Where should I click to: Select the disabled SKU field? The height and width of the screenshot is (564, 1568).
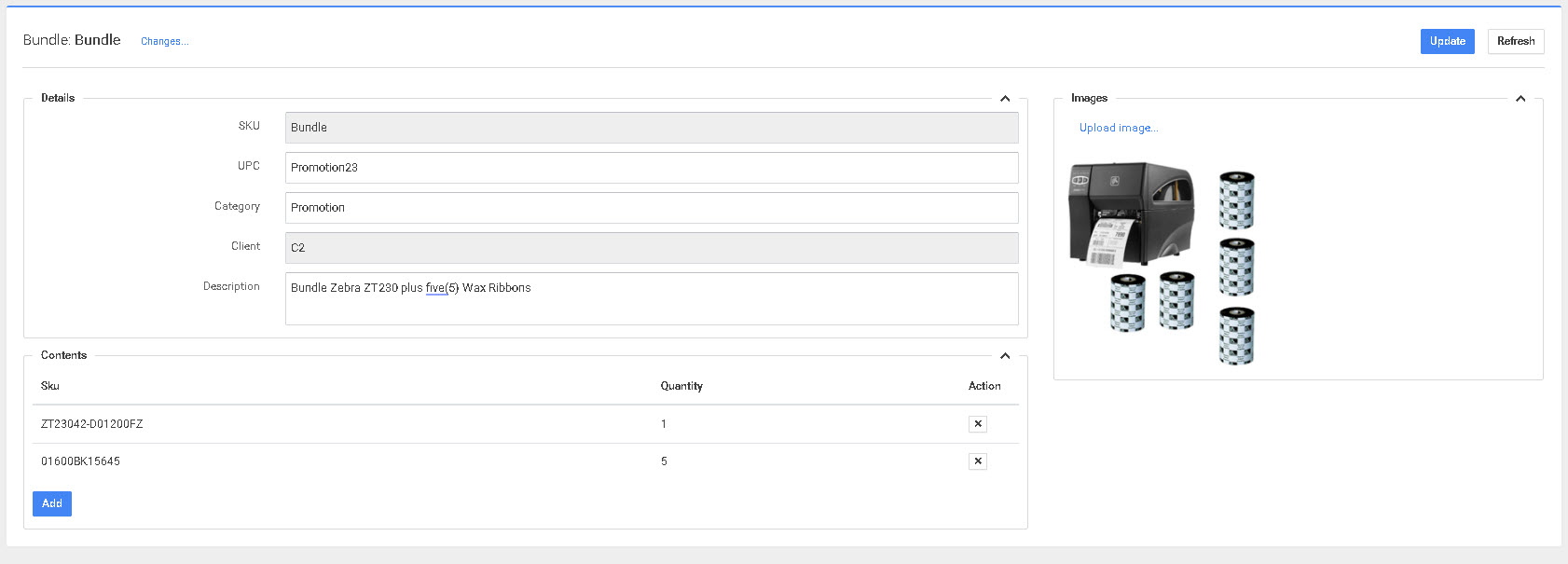pos(651,128)
